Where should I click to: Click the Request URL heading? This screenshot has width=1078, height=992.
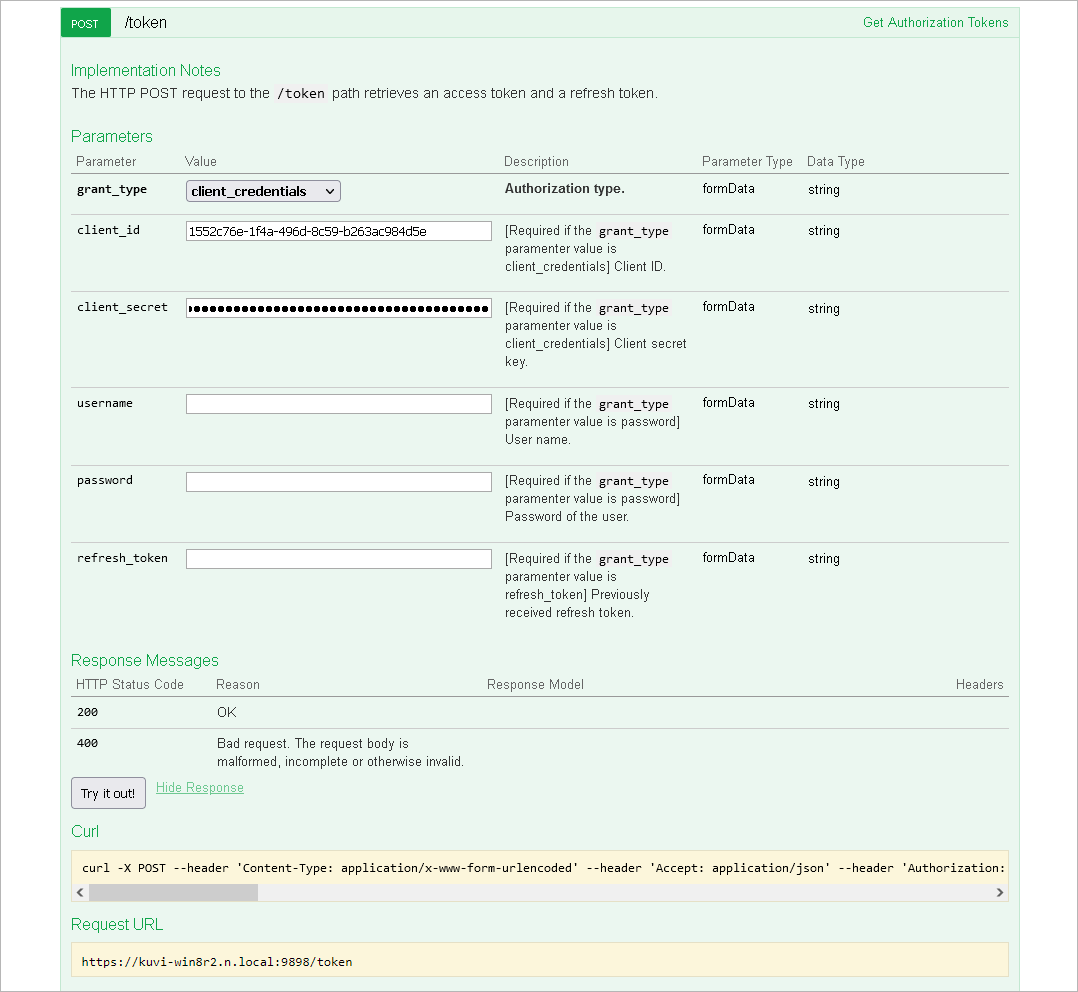117,925
